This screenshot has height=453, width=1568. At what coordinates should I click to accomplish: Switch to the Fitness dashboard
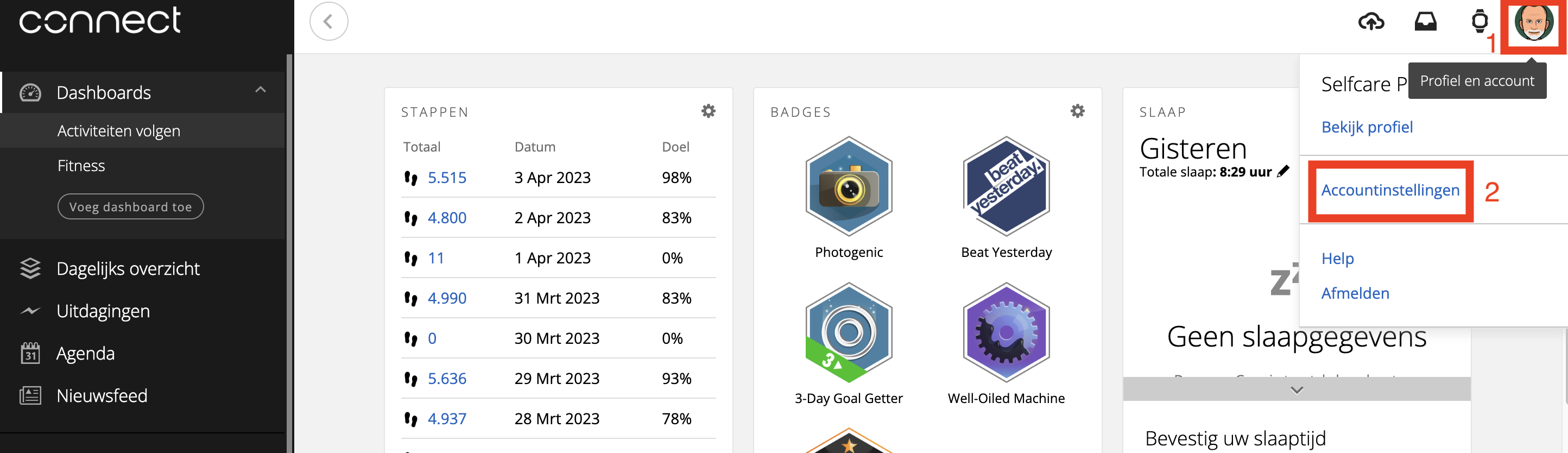pyautogui.click(x=81, y=165)
